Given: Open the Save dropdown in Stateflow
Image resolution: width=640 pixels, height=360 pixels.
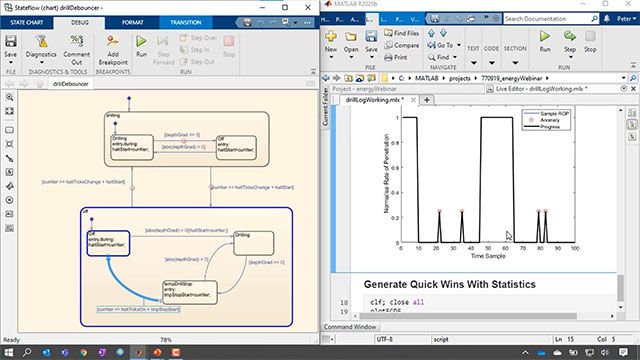Looking at the screenshot, I should pyautogui.click(x=11, y=62).
